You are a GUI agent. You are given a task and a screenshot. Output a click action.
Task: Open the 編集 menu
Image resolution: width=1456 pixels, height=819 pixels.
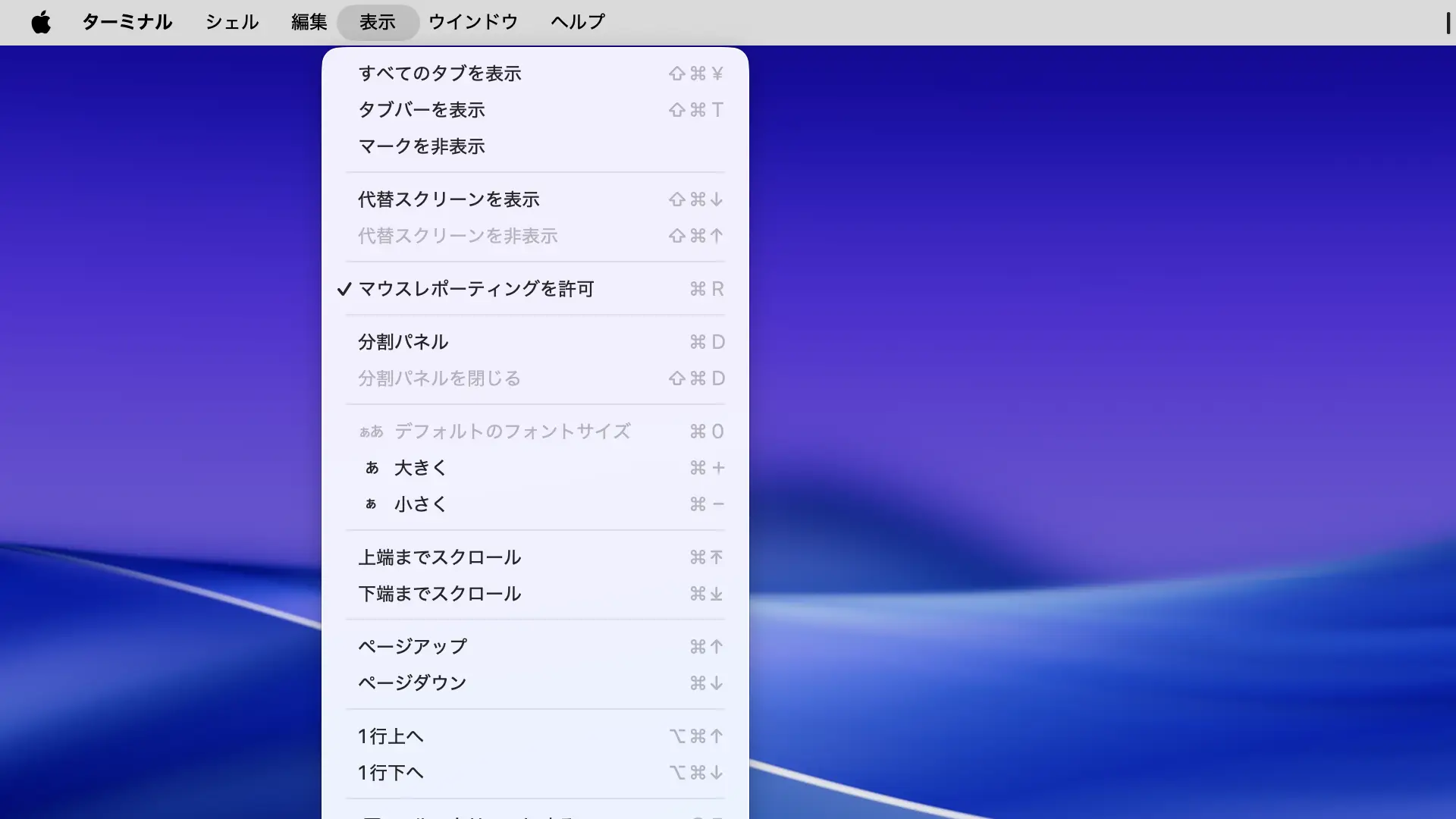(x=309, y=22)
